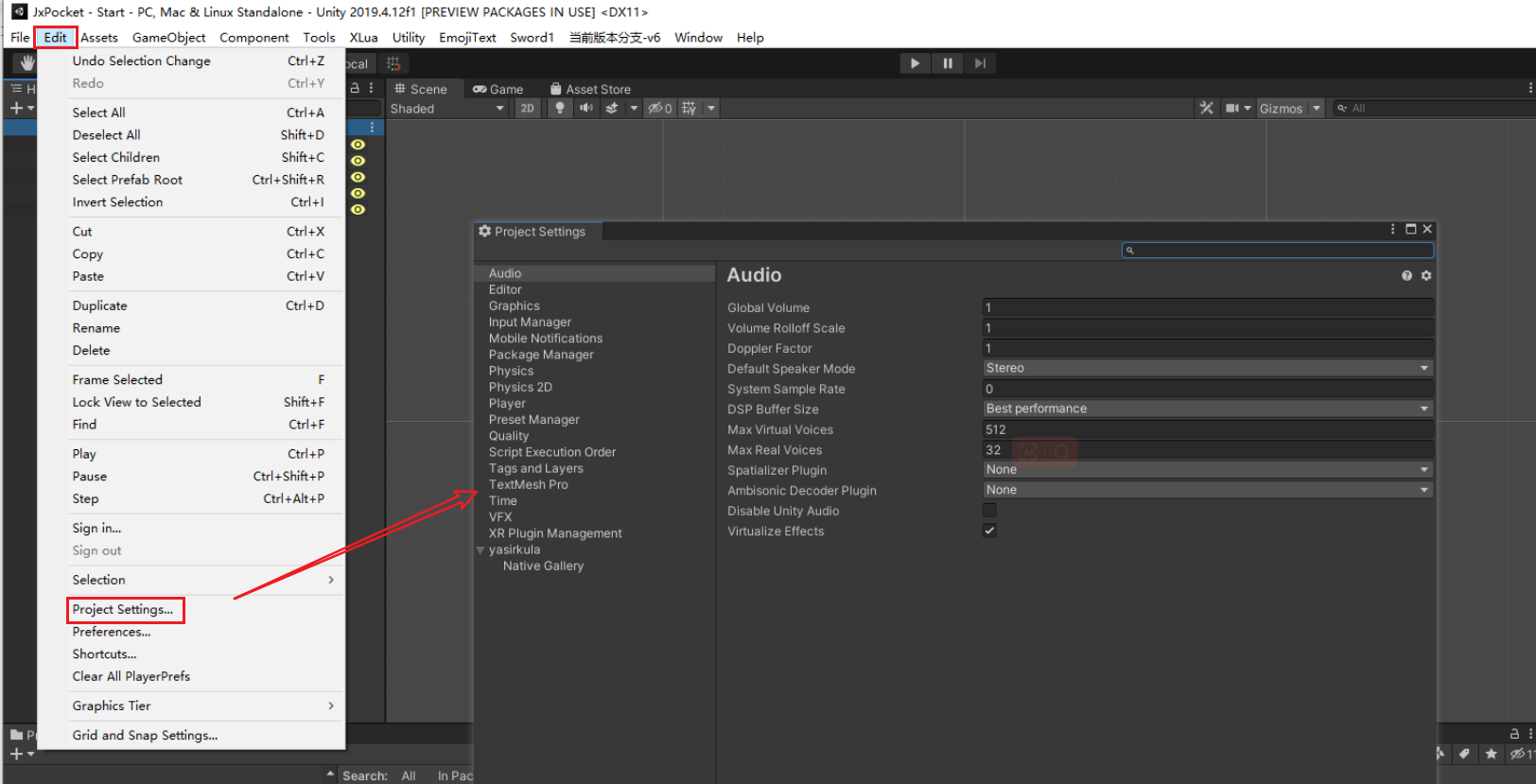Select TextMesh Pro settings category

pyautogui.click(x=528, y=485)
